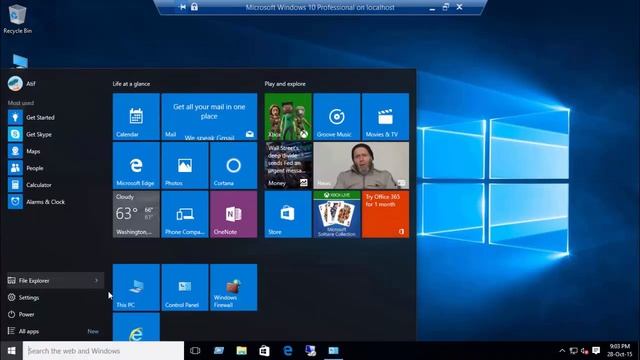
Task: Open the Store icon on taskbar
Action: point(264,351)
